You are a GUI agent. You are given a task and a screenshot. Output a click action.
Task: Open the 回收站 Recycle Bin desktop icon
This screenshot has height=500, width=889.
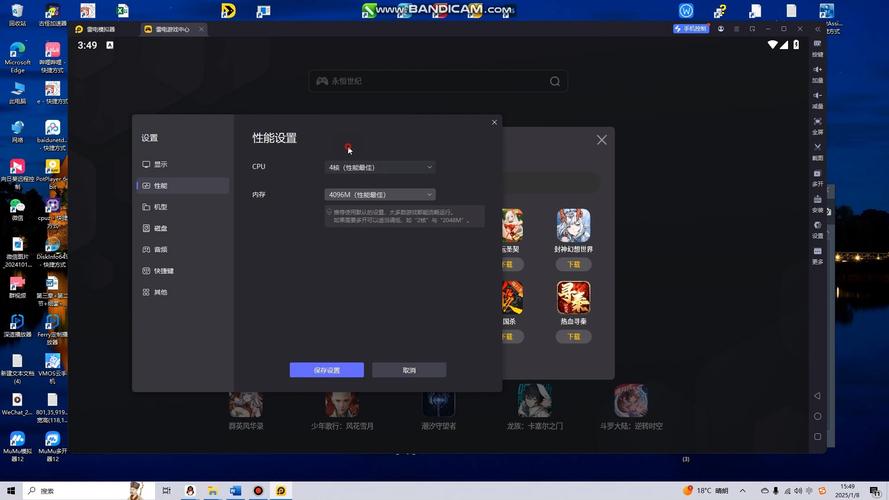[17, 15]
